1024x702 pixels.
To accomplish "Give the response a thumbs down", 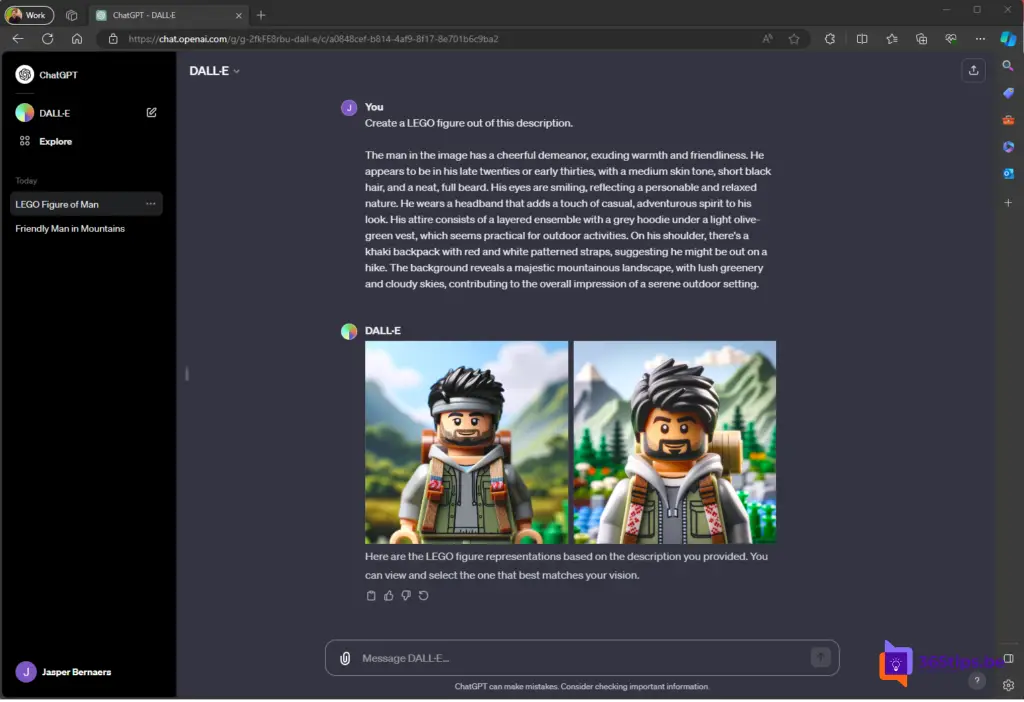I will coord(406,596).
